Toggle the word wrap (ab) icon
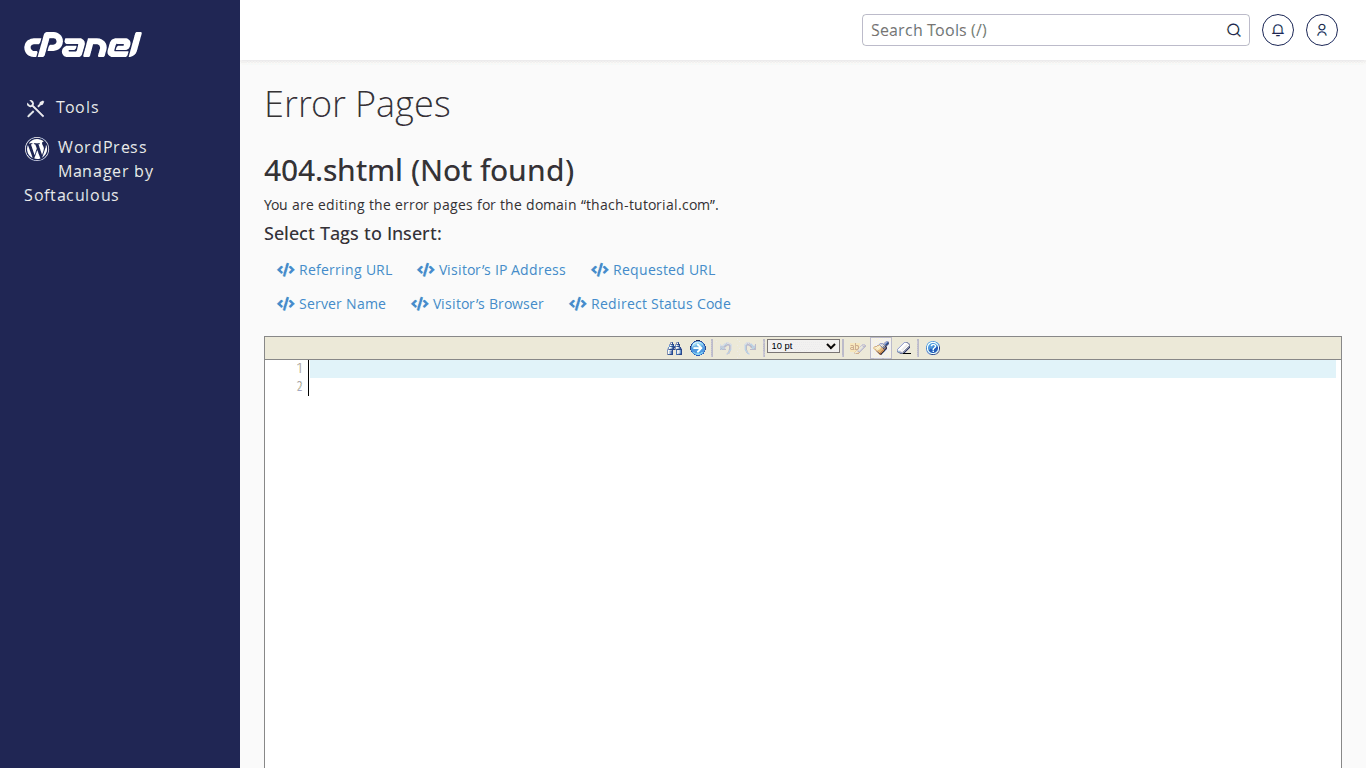 pyautogui.click(x=856, y=348)
